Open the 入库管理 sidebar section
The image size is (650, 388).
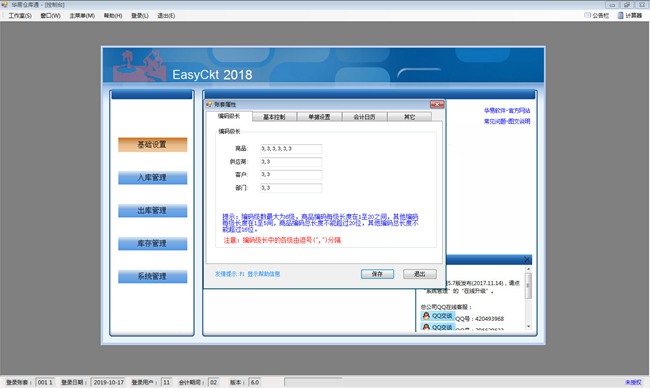(x=152, y=178)
